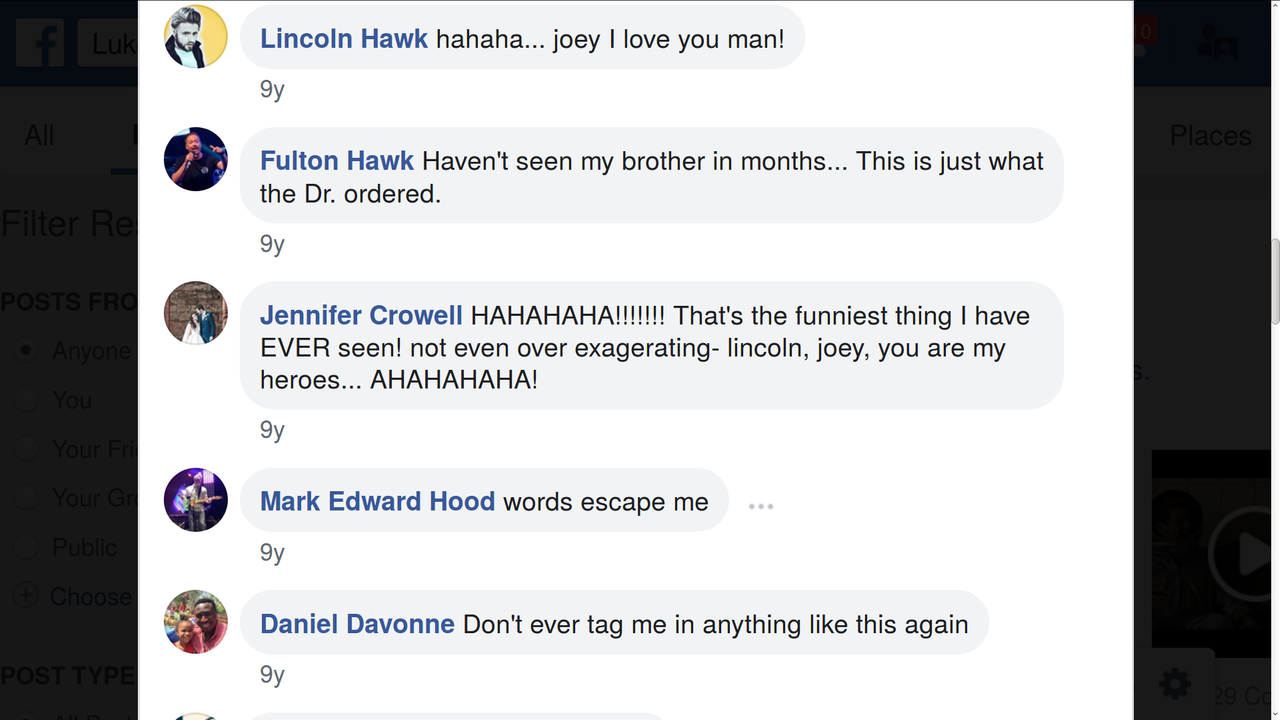This screenshot has width=1280, height=720.
Task: Click the Facebook logo icon
Action: [x=40, y=43]
